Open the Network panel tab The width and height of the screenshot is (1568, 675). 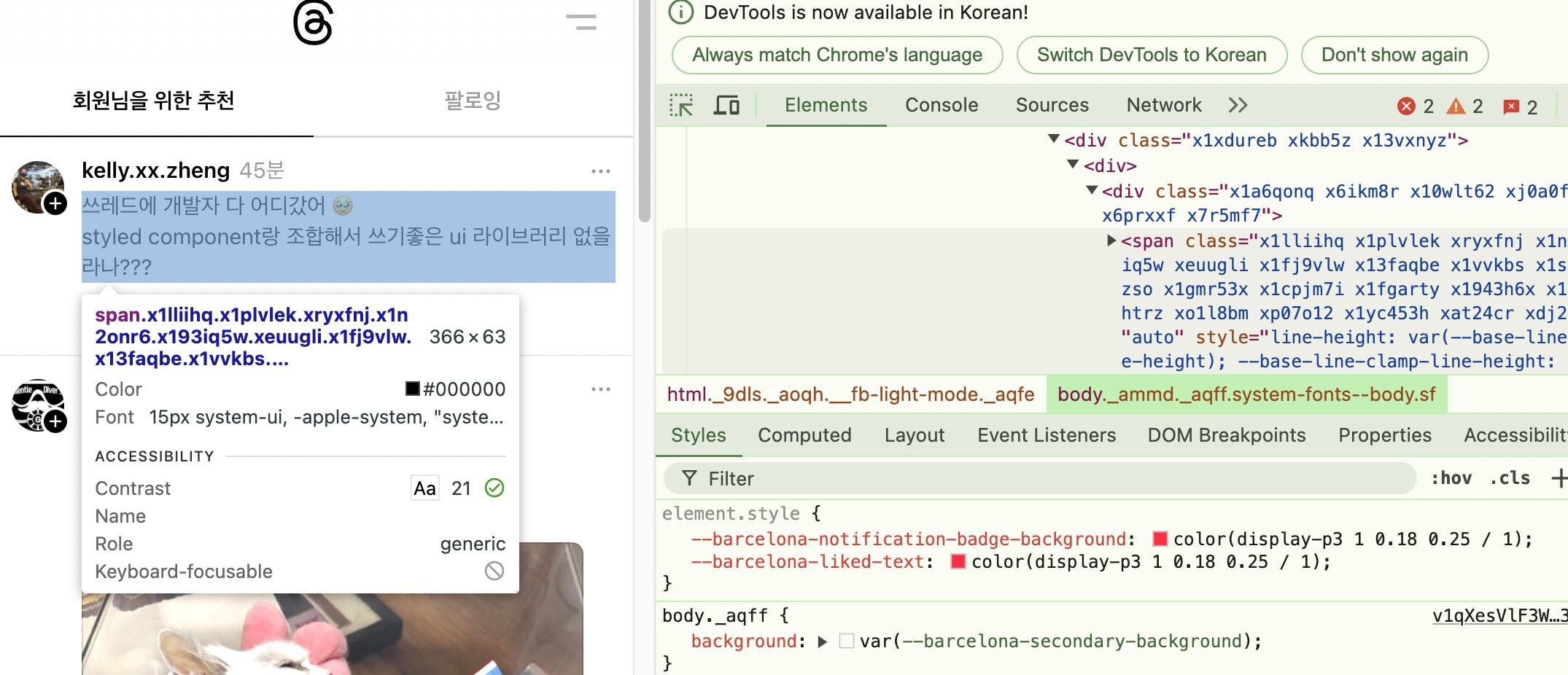[x=1164, y=105]
